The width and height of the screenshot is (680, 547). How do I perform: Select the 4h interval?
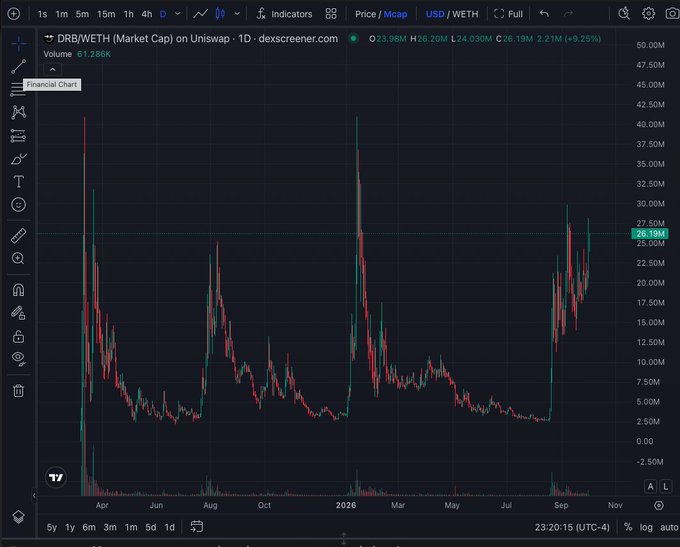pyautogui.click(x=147, y=14)
